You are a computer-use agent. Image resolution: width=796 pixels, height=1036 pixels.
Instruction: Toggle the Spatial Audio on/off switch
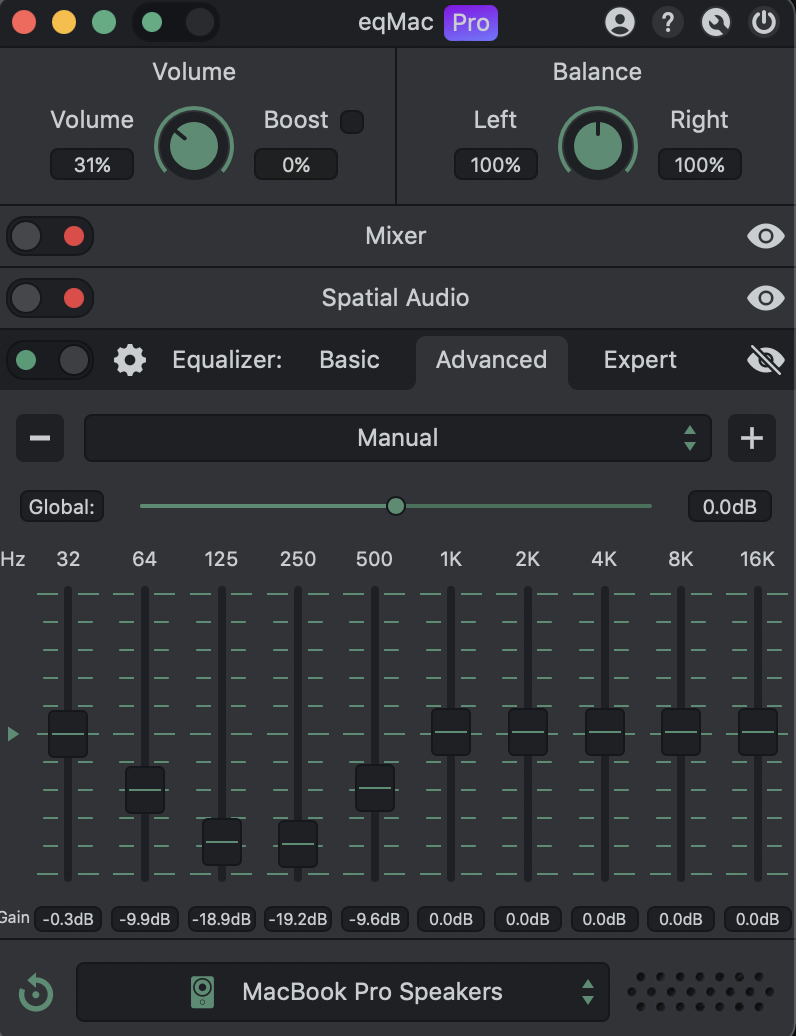[50, 298]
